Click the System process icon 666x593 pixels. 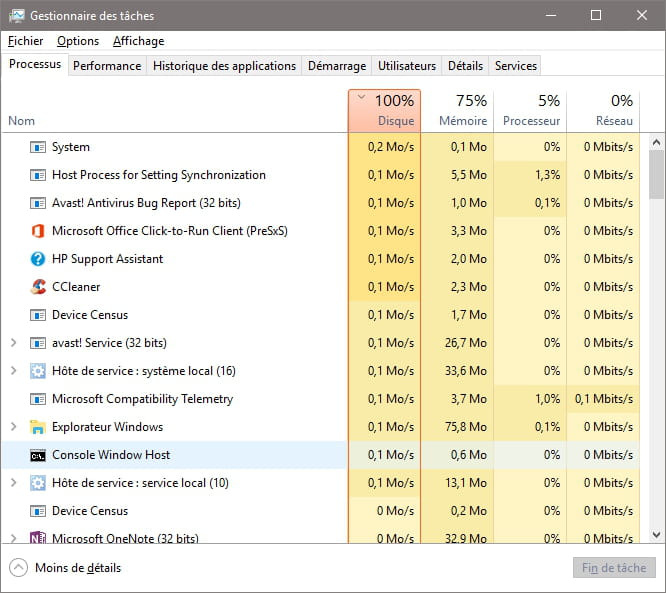(x=38, y=147)
